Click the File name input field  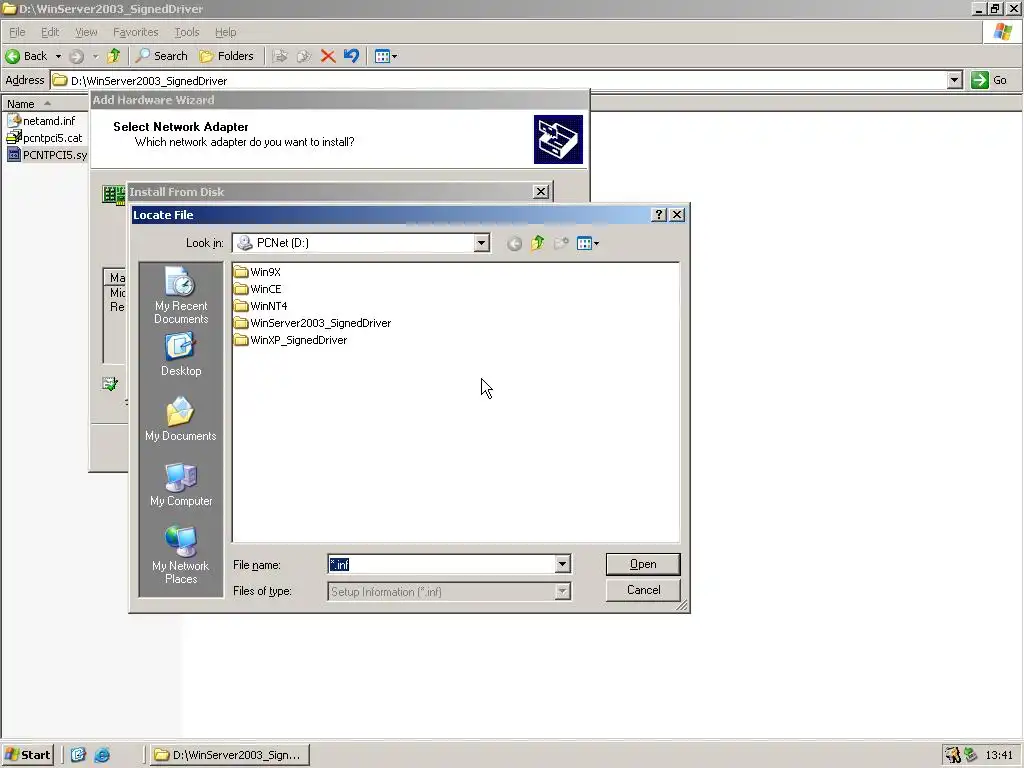[441, 564]
